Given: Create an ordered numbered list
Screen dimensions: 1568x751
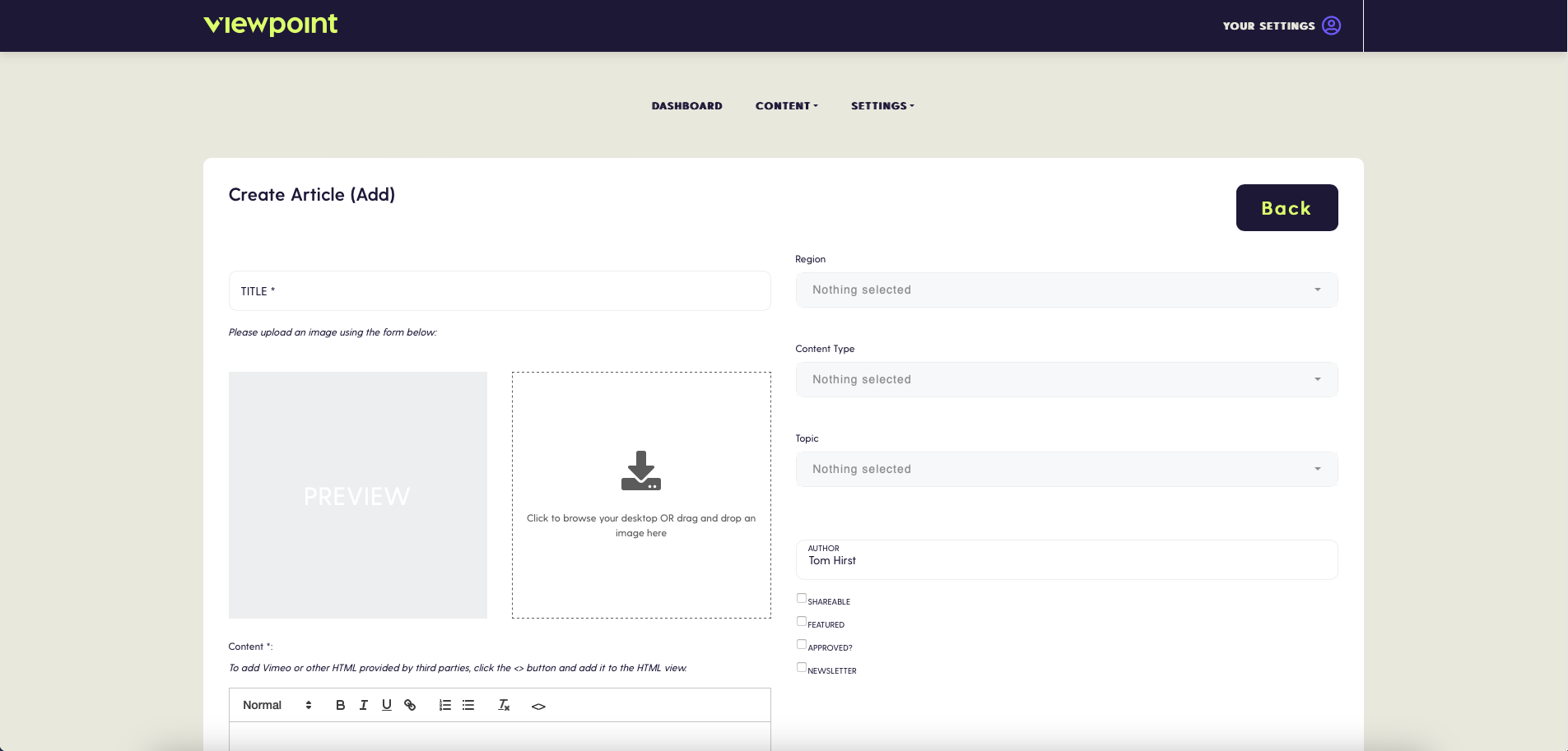Looking at the screenshot, I should click(445, 705).
